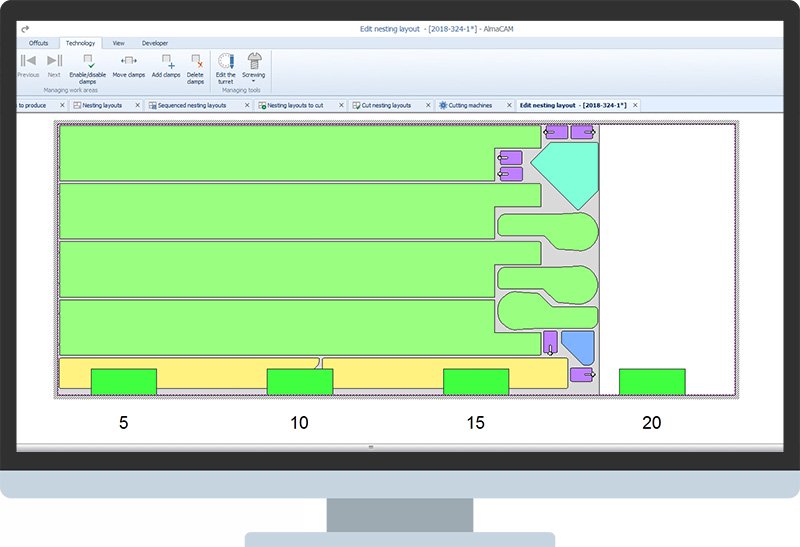Viewport: 800px width, 547px height.
Task: Close the Cut nesting layouts tab
Action: pyautogui.click(x=429, y=105)
